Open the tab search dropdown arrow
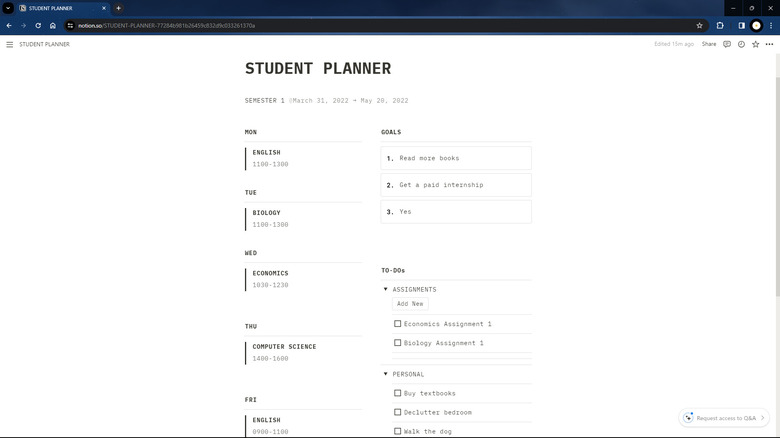The image size is (780, 438). (8, 8)
